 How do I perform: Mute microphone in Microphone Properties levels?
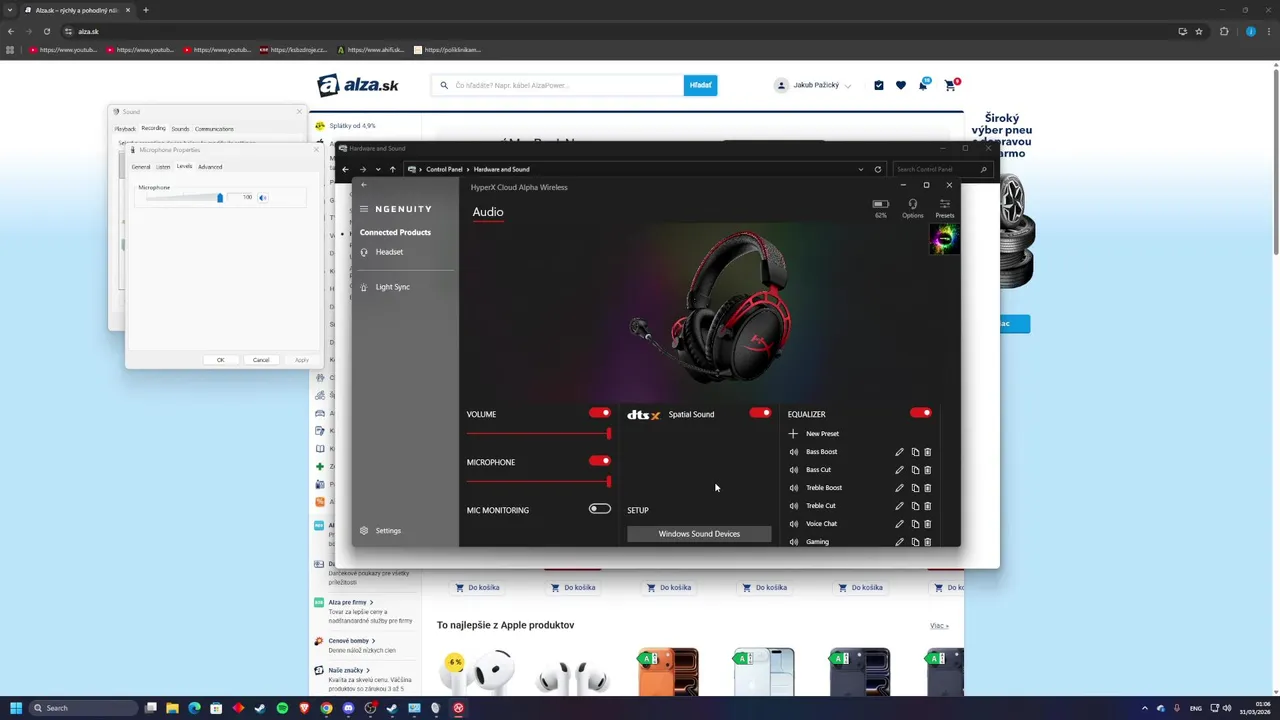pos(263,198)
